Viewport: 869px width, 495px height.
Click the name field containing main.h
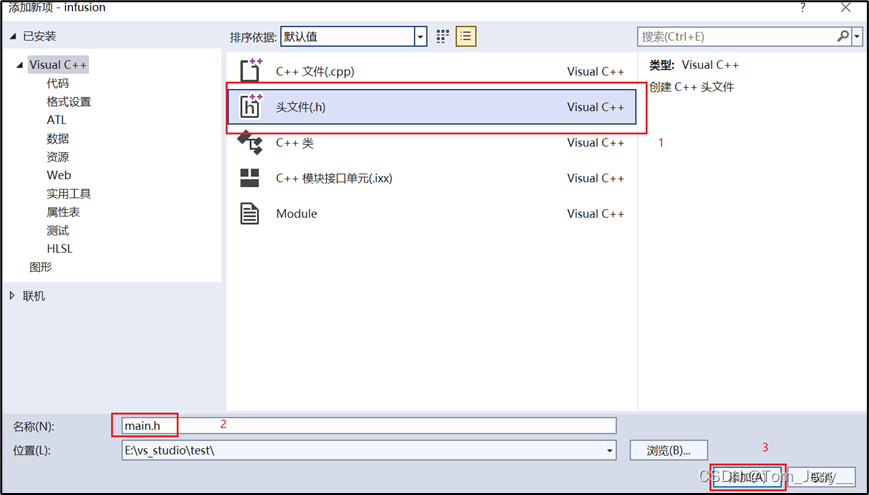pos(369,426)
